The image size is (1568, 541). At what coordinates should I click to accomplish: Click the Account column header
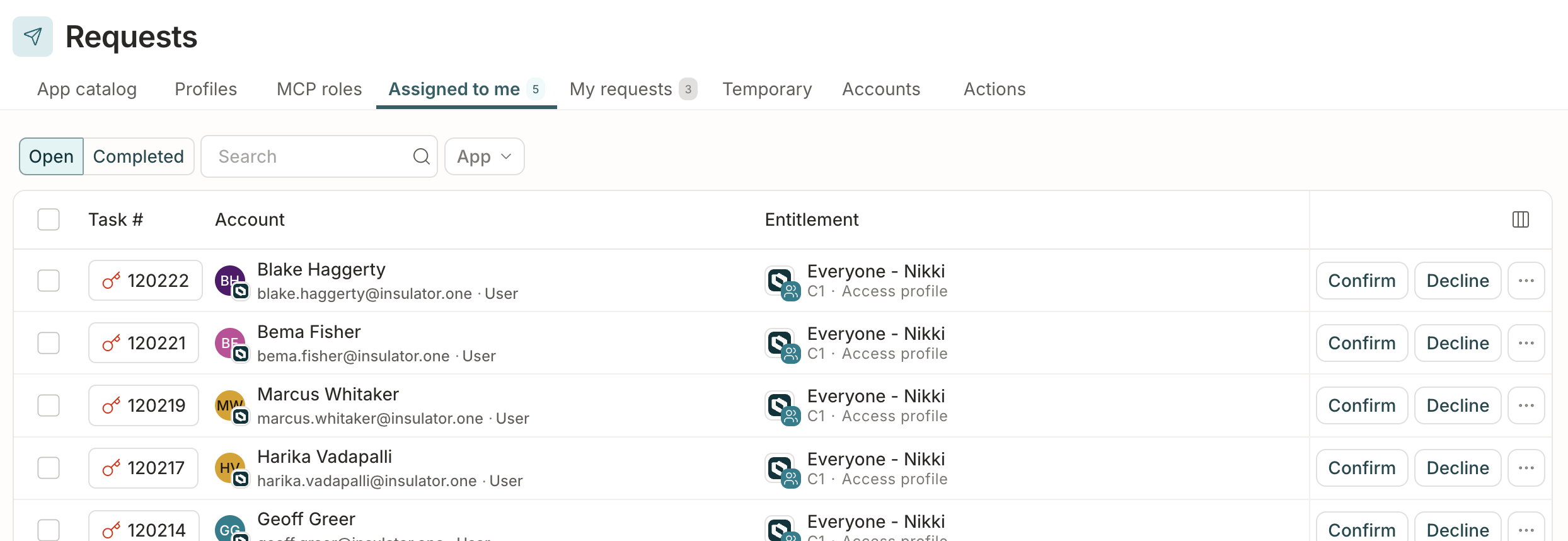pyautogui.click(x=250, y=219)
